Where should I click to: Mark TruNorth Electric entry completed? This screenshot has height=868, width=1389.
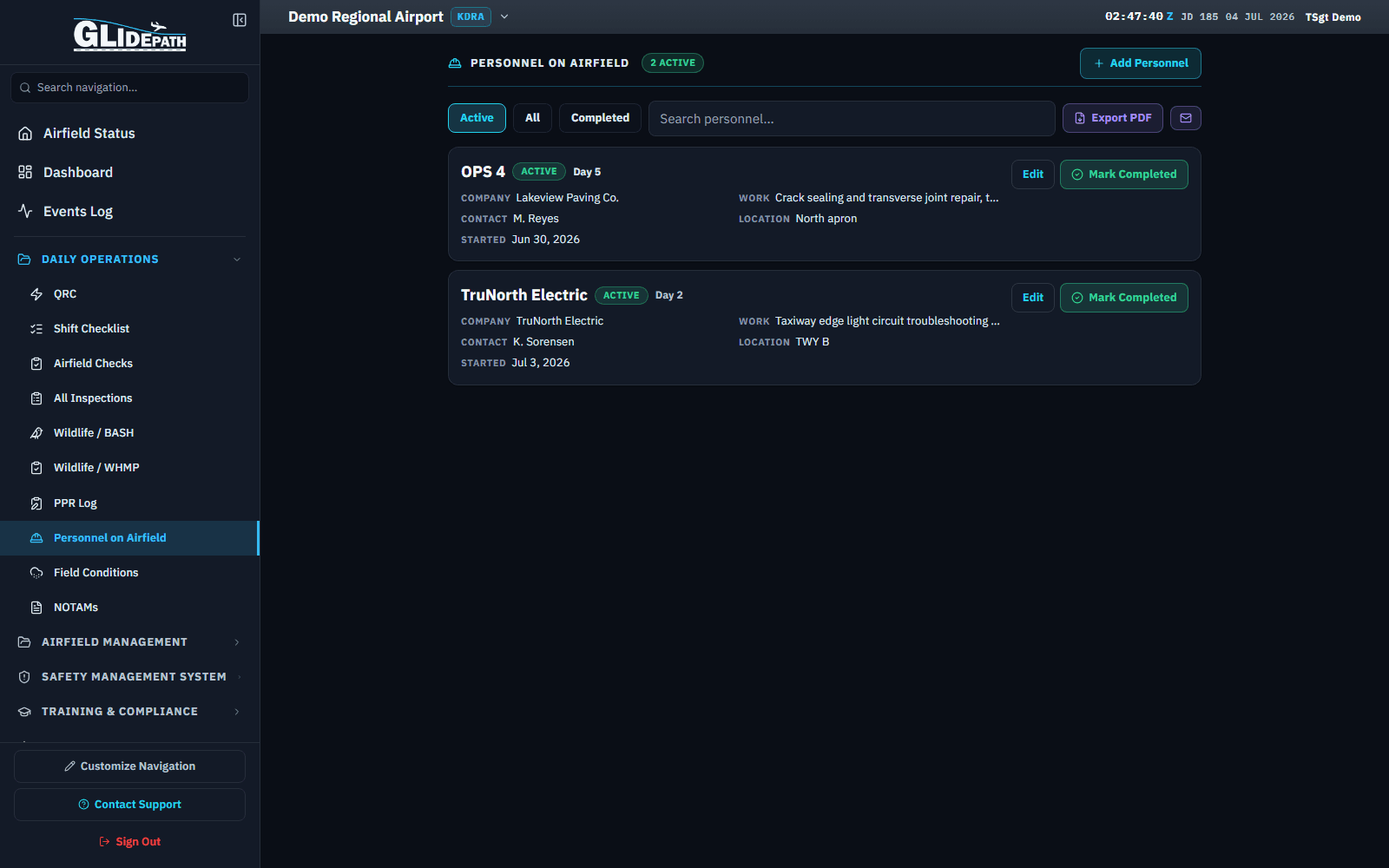[x=1124, y=298]
